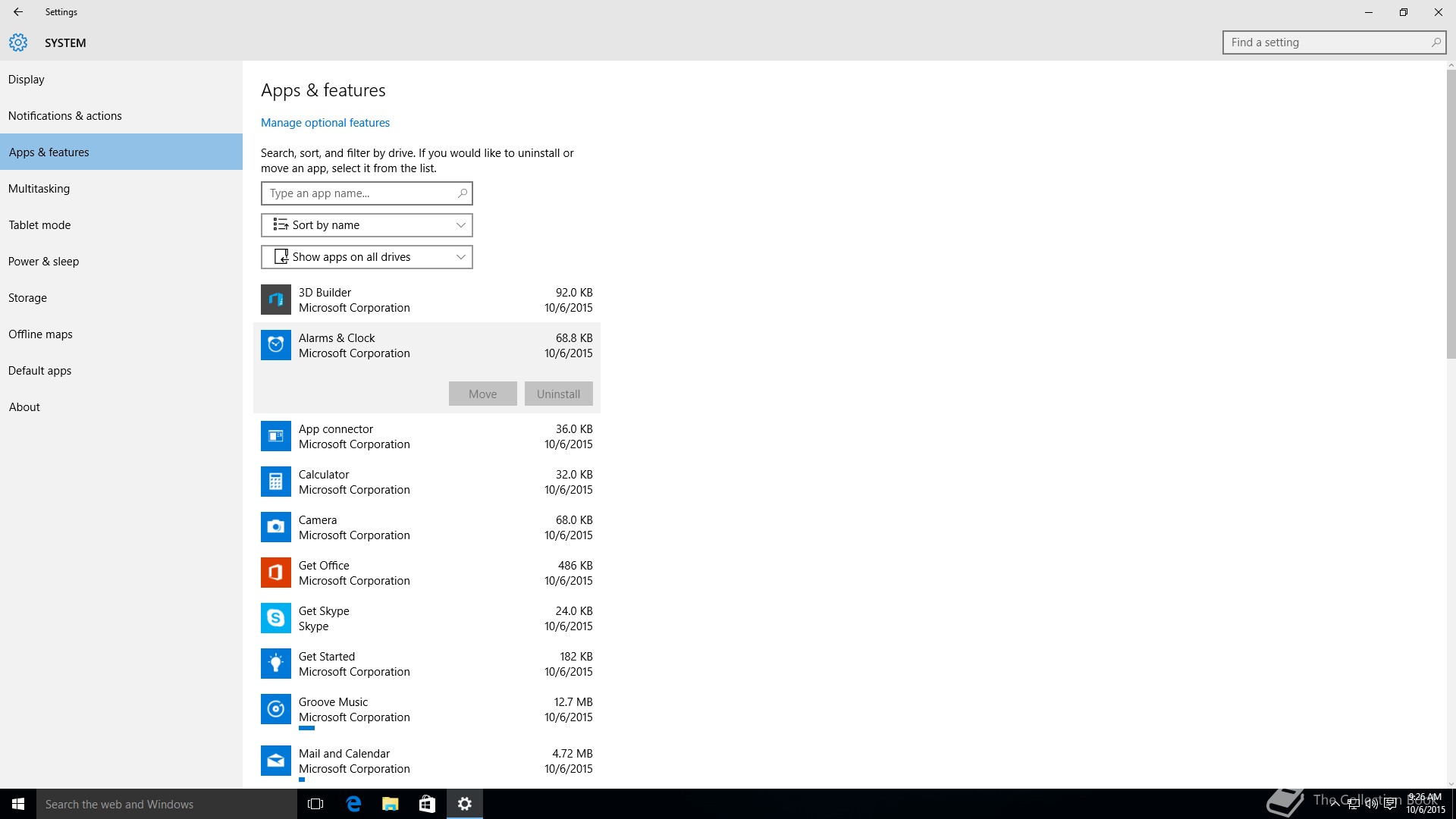Click the Type an app name field
Viewport: 1456px width, 819px height.
[367, 193]
